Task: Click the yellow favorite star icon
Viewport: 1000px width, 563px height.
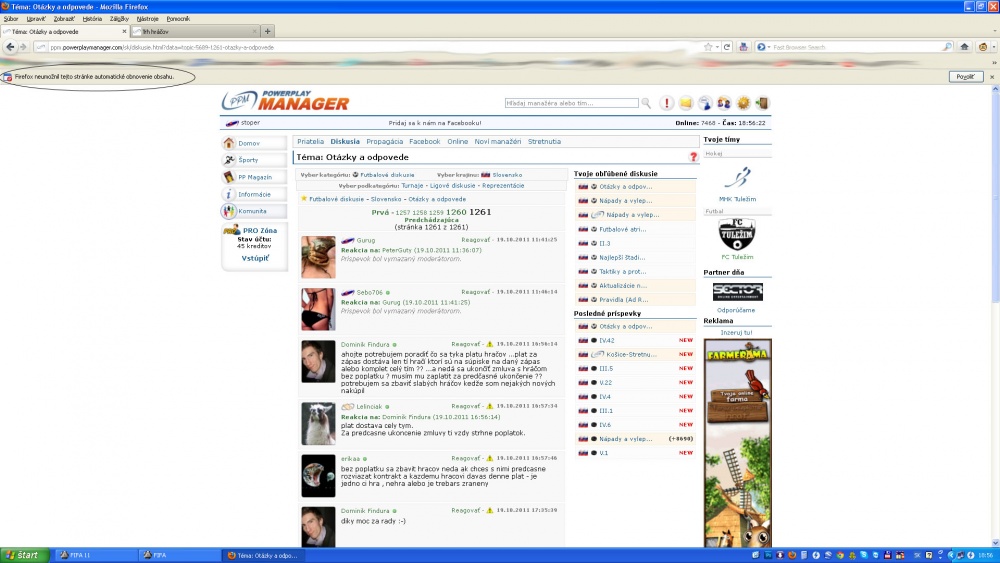Action: click(304, 199)
